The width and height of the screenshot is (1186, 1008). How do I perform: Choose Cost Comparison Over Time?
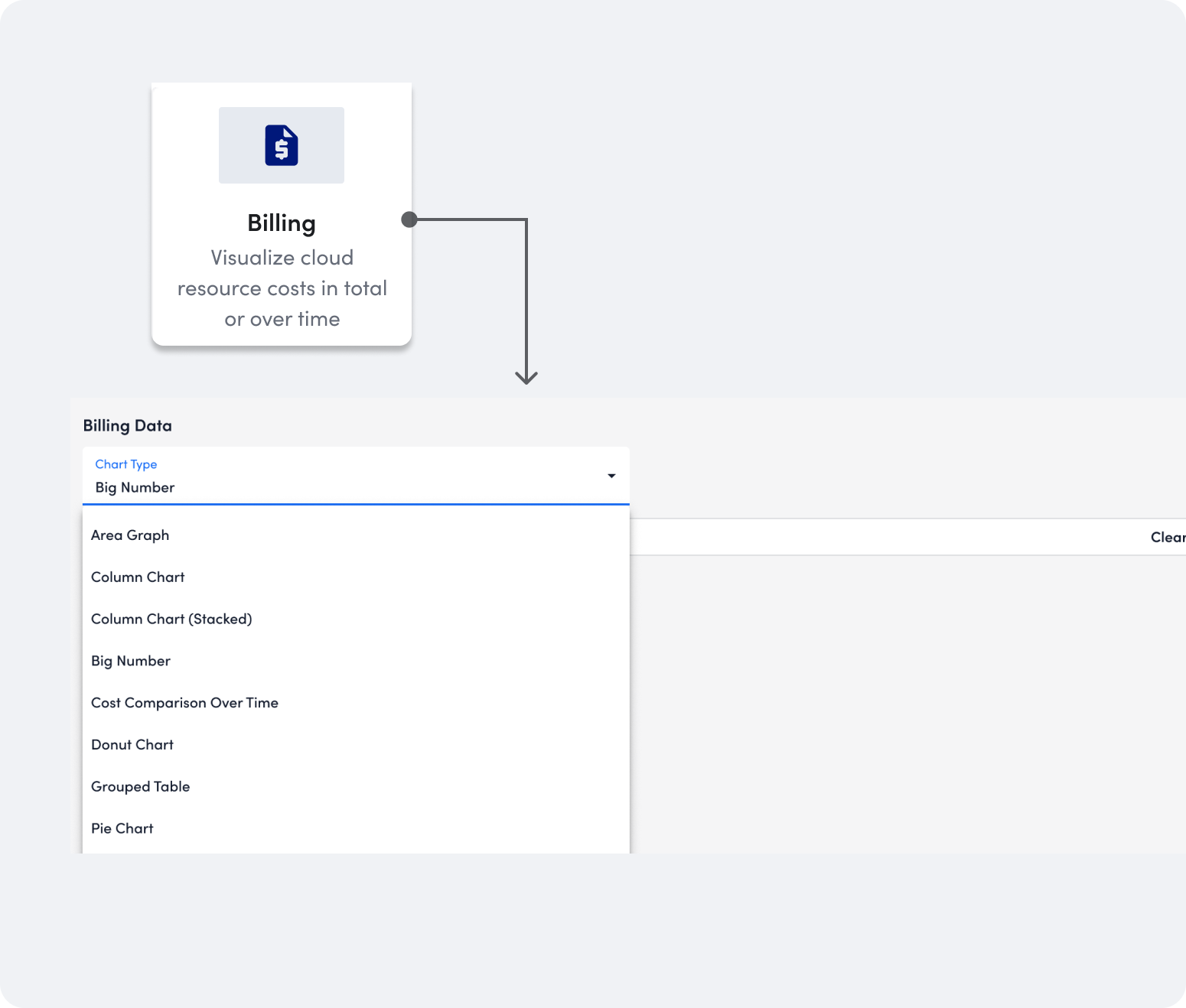coord(356,703)
